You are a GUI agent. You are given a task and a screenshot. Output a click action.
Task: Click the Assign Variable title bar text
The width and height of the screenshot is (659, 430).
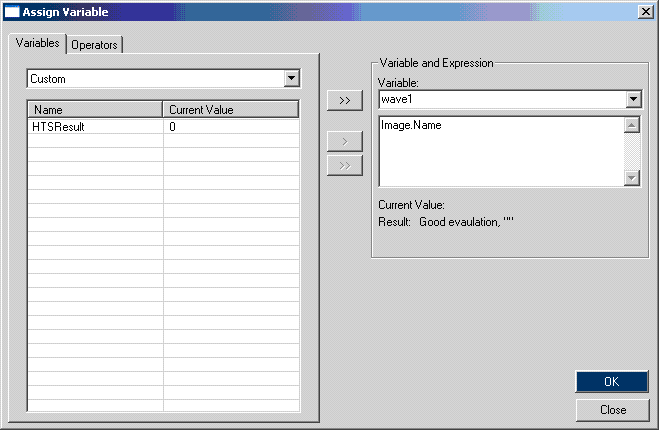point(66,12)
